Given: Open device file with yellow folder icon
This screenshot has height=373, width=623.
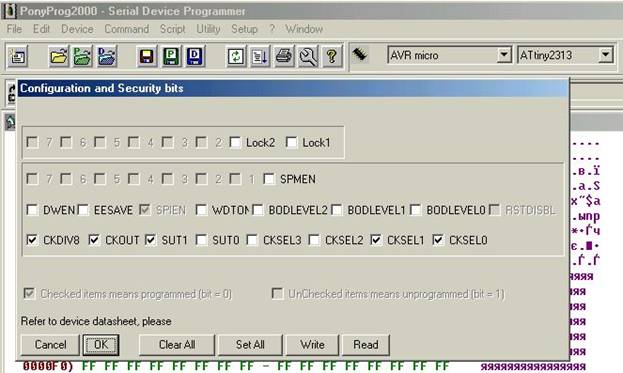Looking at the screenshot, I should point(58,56).
